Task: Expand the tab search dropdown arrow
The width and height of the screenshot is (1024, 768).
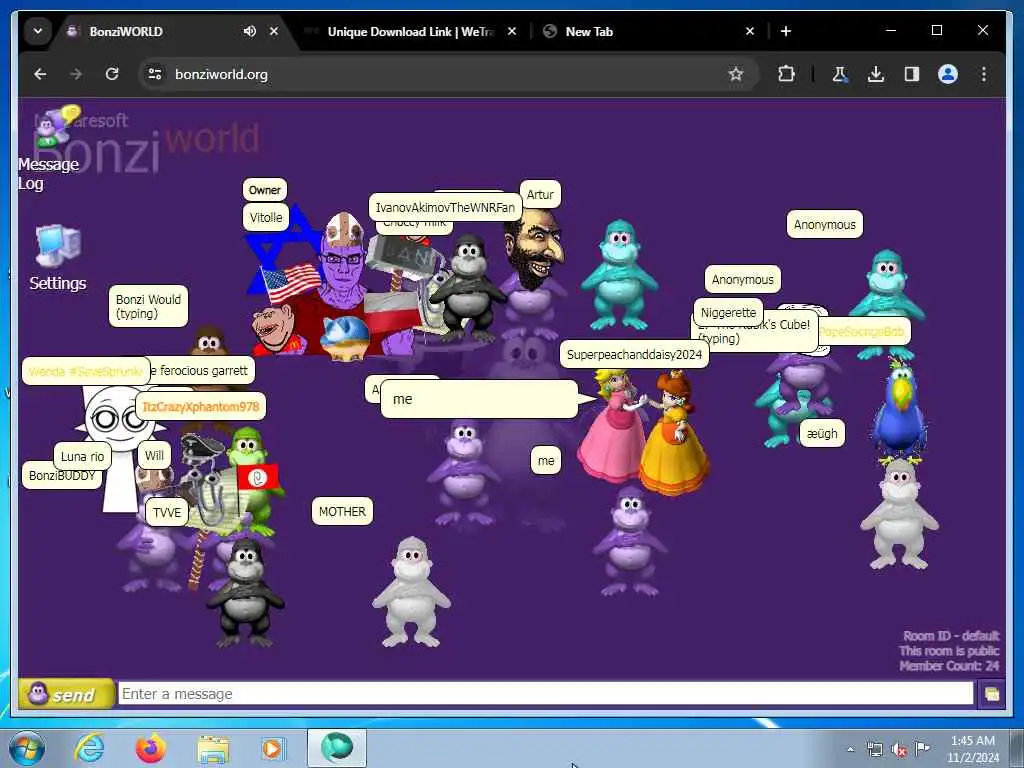Action: coord(38,31)
